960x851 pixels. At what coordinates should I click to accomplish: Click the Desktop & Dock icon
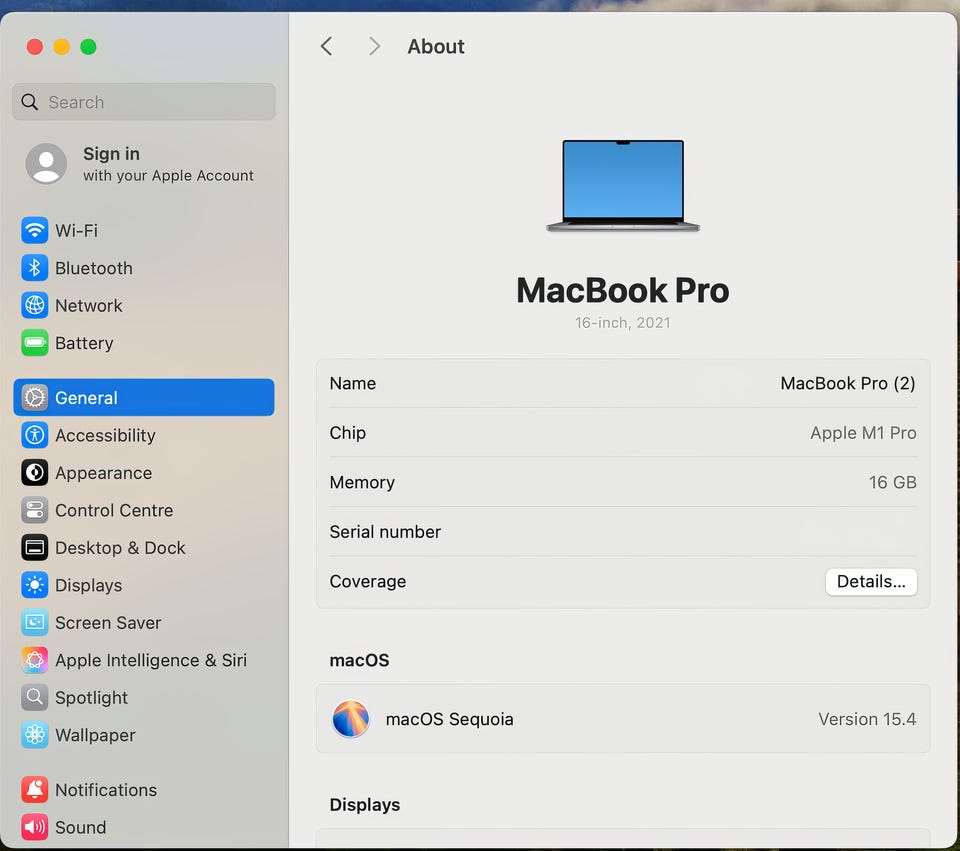coord(35,547)
